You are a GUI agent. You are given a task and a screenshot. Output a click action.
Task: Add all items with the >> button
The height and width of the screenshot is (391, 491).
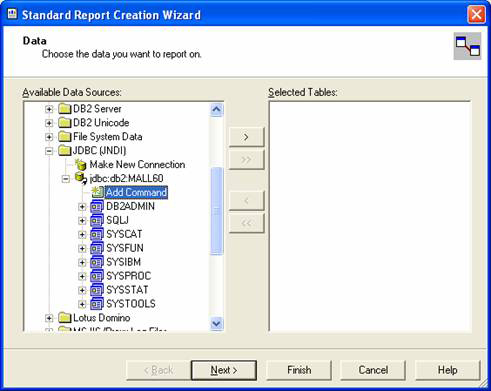[246, 159]
